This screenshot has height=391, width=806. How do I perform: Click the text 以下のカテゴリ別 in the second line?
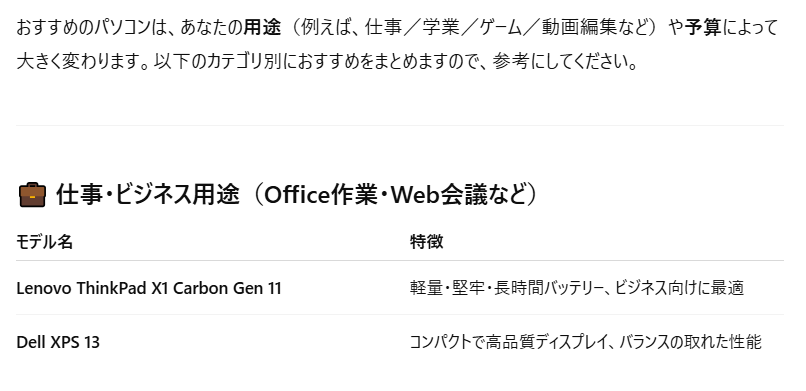[212, 63]
